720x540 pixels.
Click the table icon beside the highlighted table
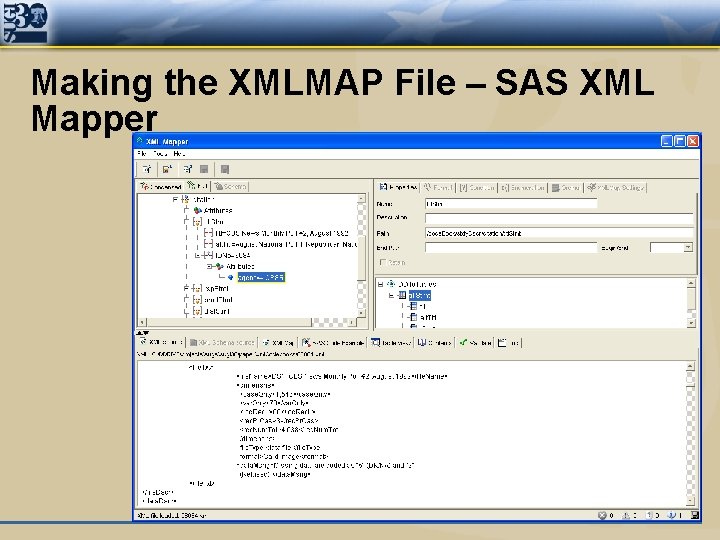(x=402, y=295)
